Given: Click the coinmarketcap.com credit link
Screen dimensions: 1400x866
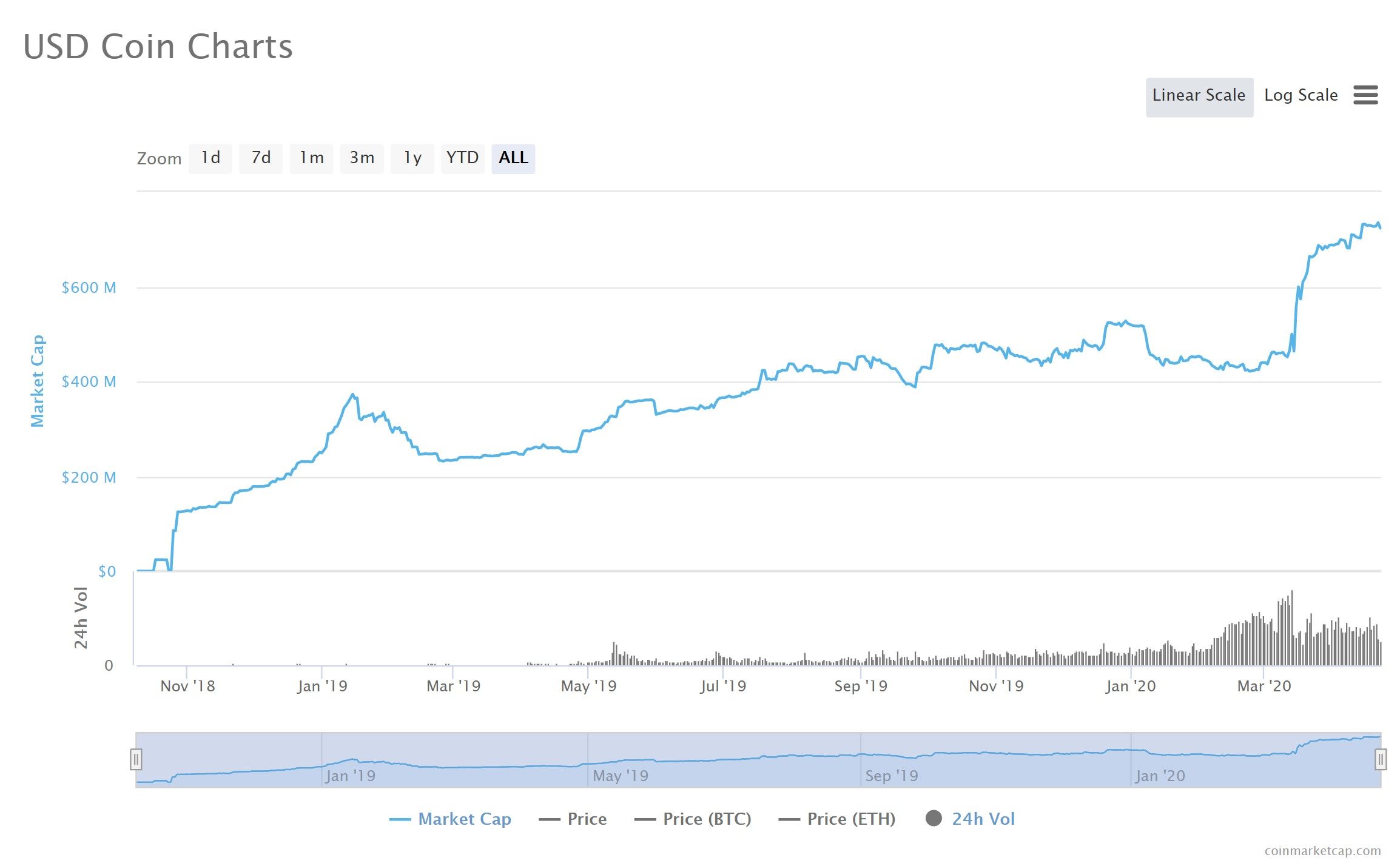Looking at the screenshot, I should coord(1322,851).
